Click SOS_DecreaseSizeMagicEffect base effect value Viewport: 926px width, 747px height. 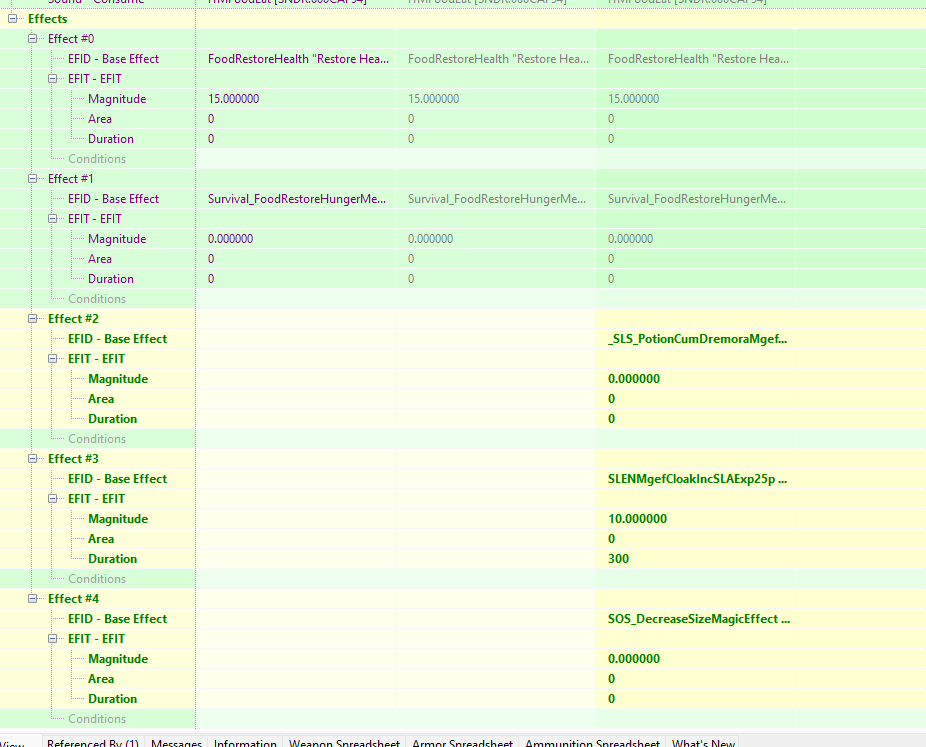point(699,619)
